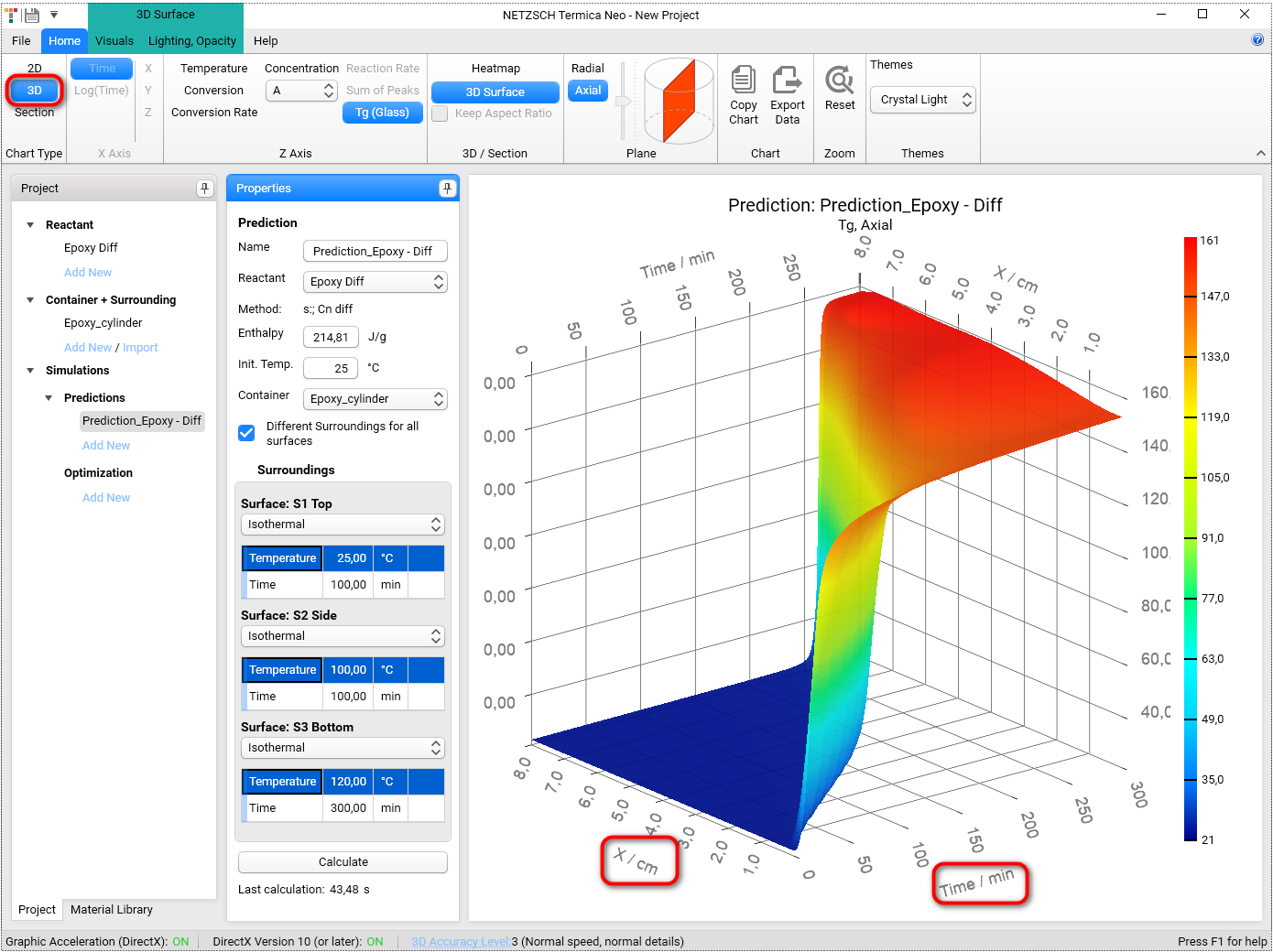Pin the Properties panel
Screen dimensions: 1273x952
point(447,189)
